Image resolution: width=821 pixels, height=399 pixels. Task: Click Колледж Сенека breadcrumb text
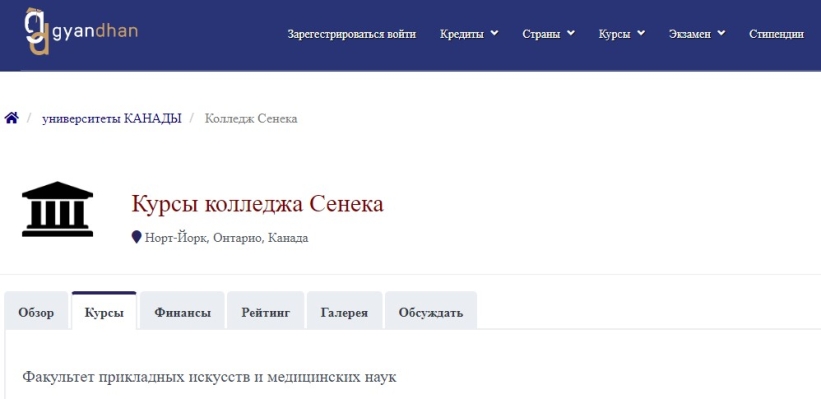[x=251, y=119]
